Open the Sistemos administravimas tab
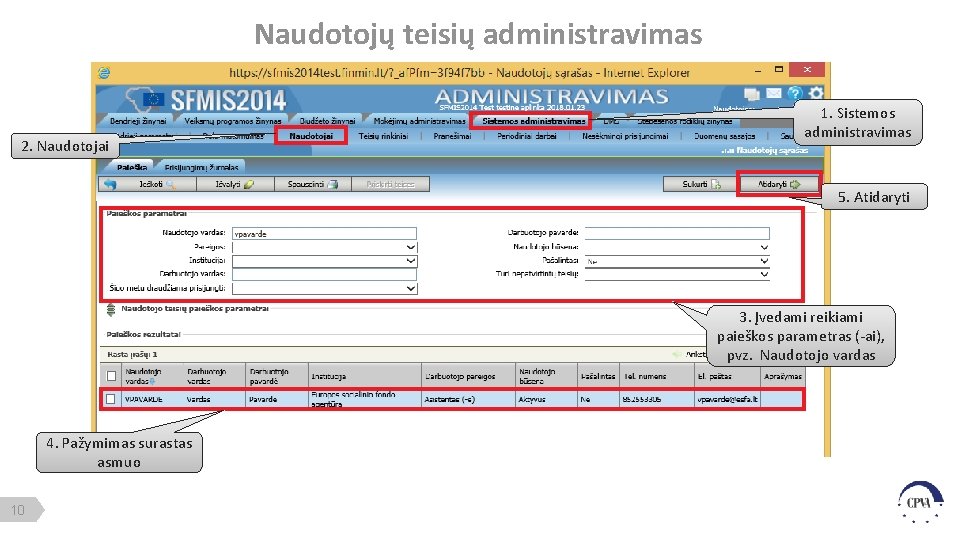960x540 pixels. [533, 121]
